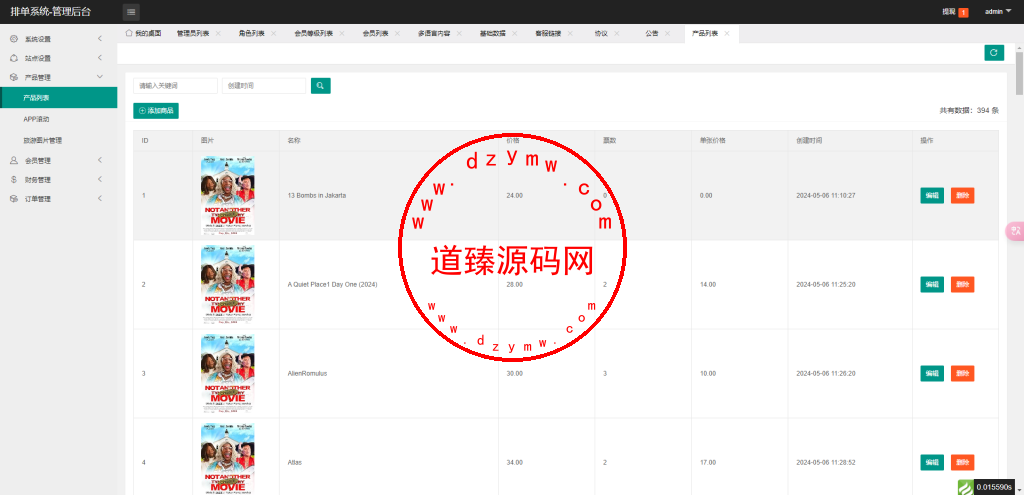The image size is (1024, 495).
Task: Switch to the 多语言内容 tab
Action: (x=434, y=33)
